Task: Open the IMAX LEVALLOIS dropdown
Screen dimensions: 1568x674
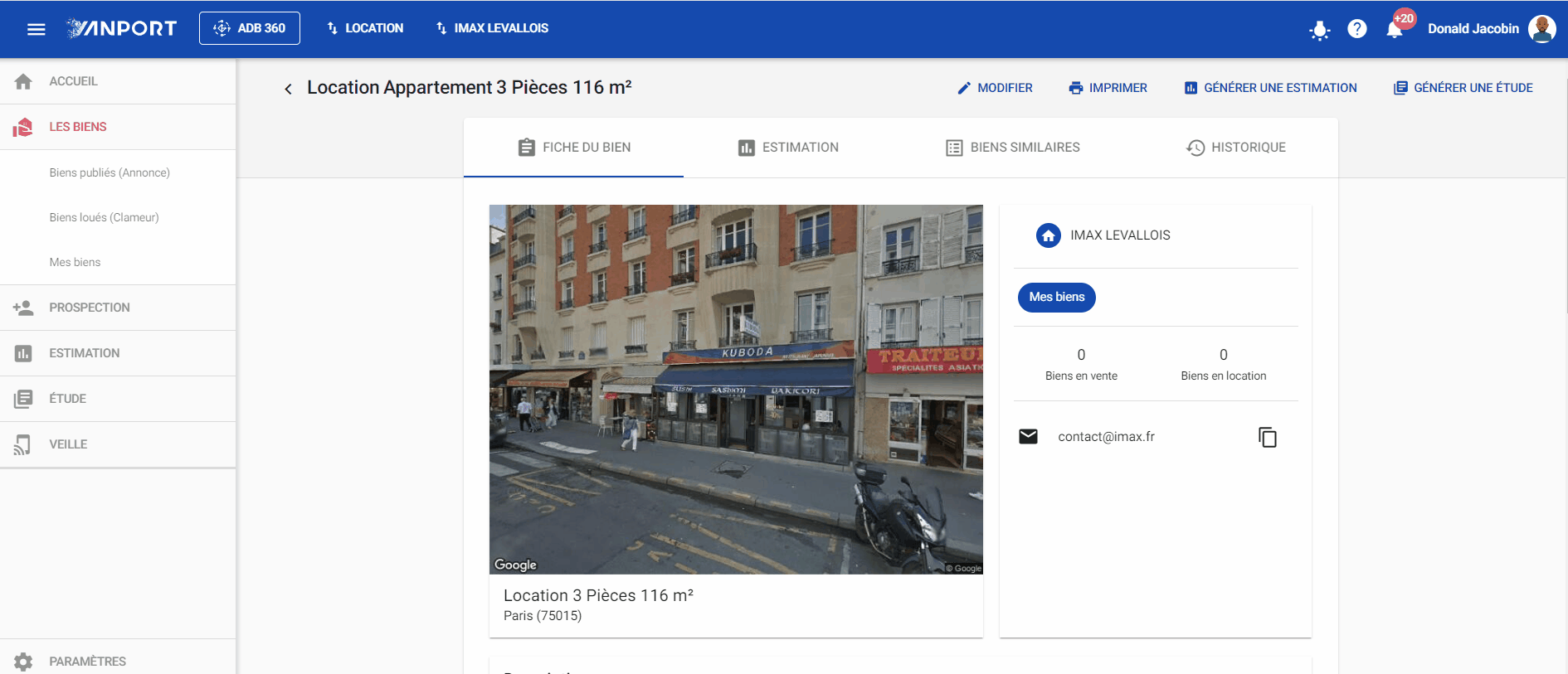Action: click(x=492, y=28)
